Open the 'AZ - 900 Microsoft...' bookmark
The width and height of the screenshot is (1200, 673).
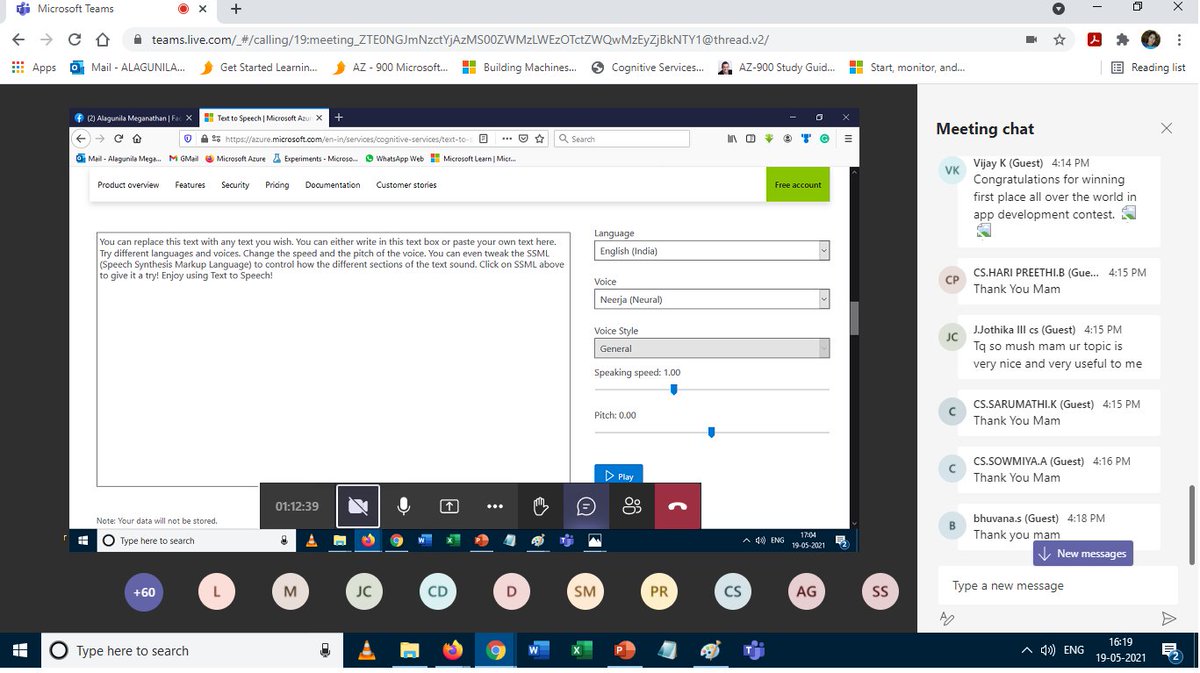tap(390, 67)
